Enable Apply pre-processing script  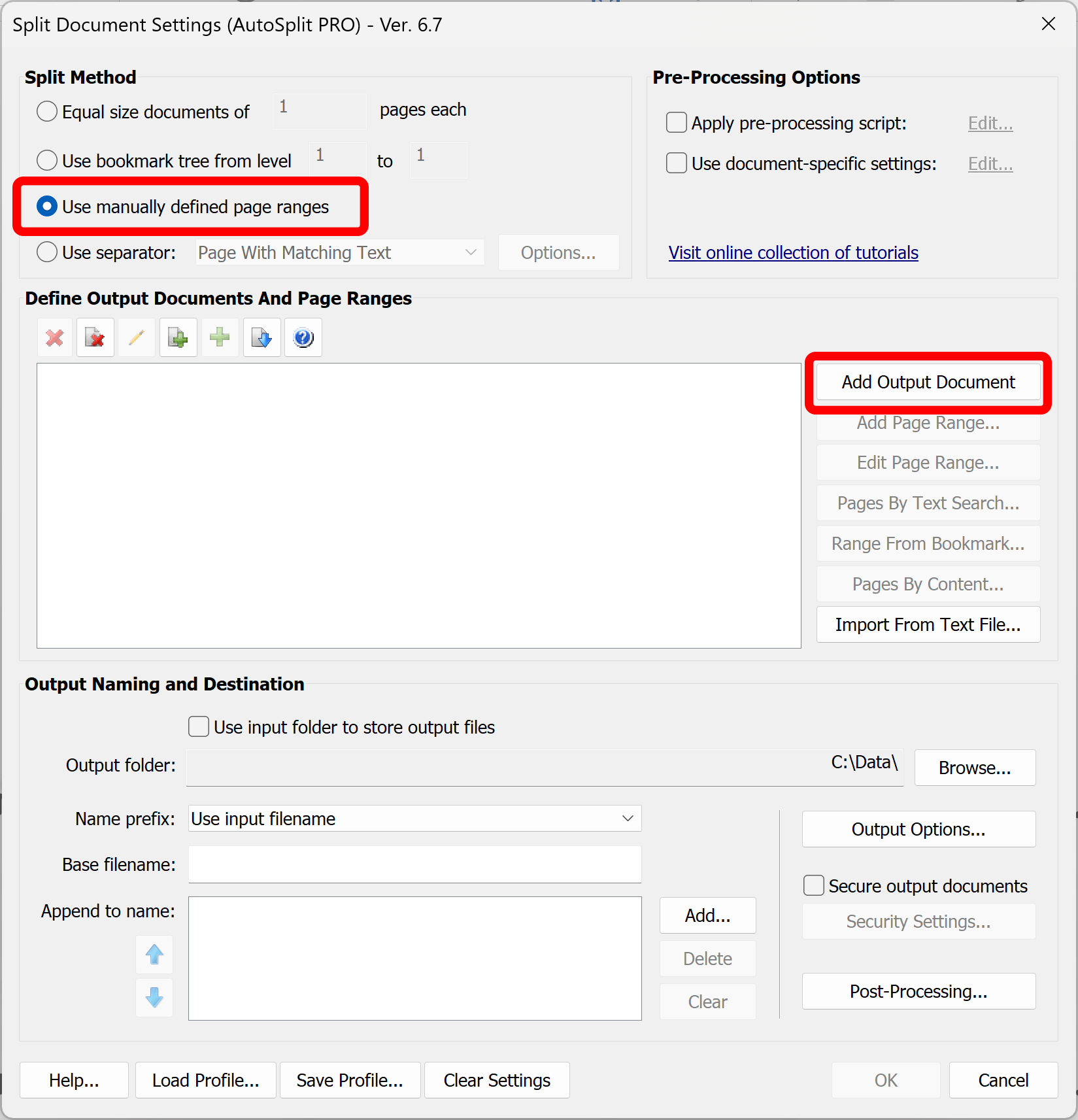pos(676,122)
